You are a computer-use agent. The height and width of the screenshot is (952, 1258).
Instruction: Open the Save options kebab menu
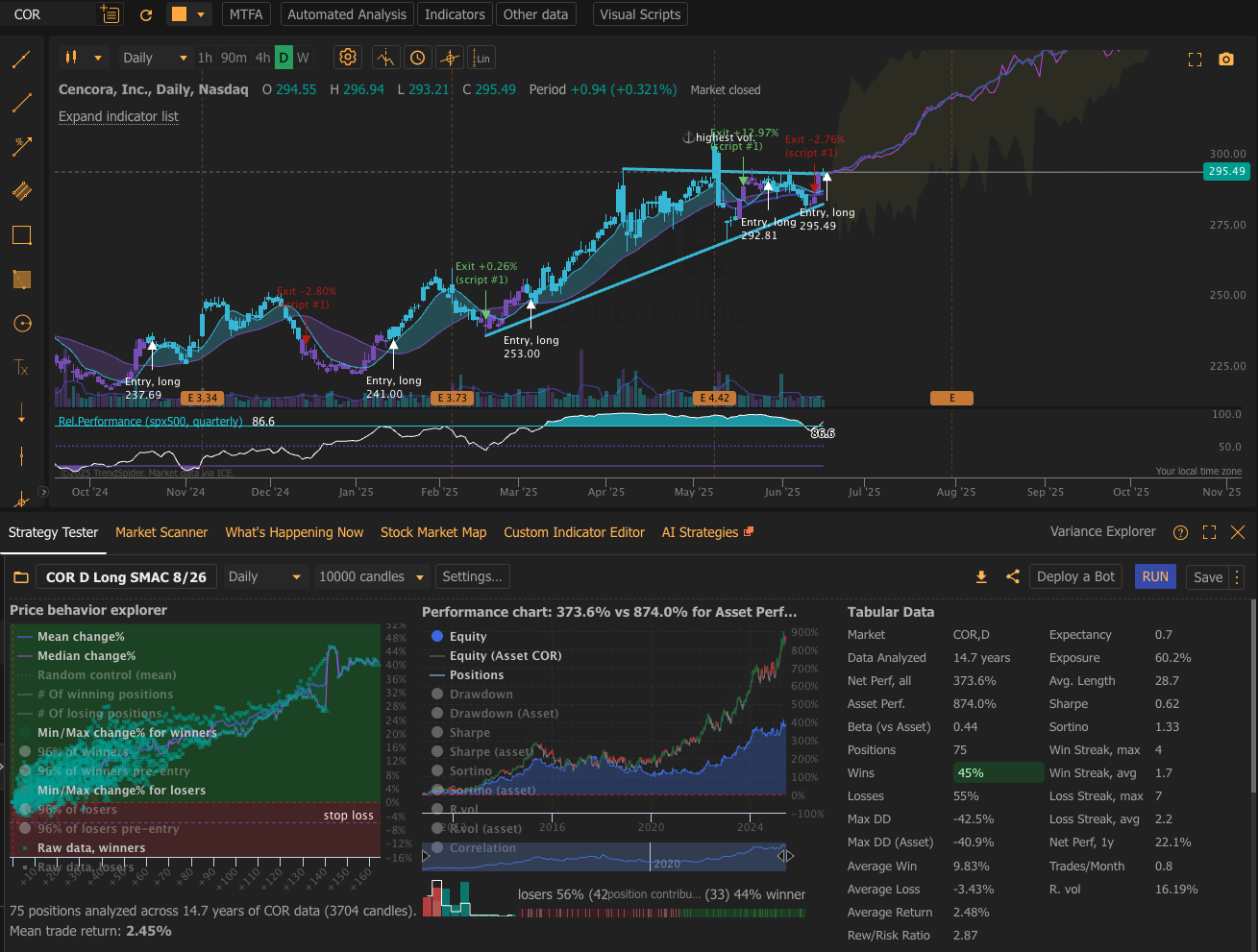click(x=1237, y=576)
